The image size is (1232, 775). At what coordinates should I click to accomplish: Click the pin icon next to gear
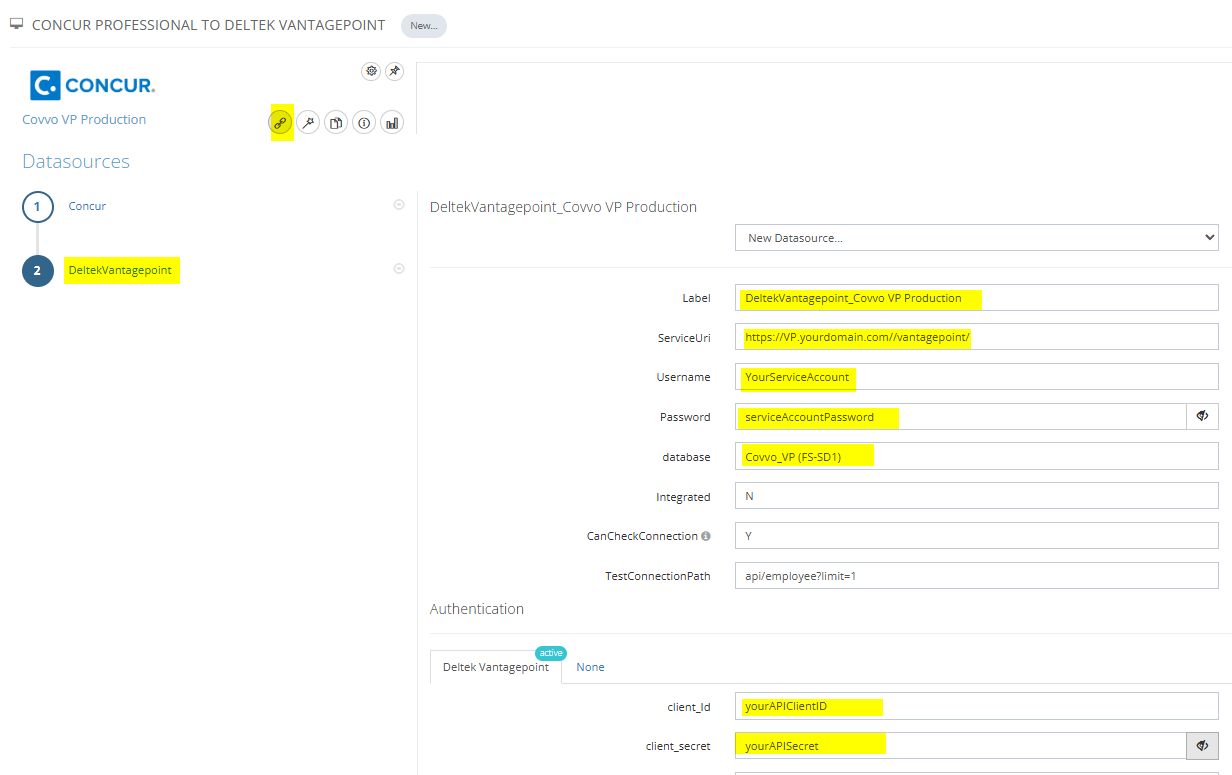[x=394, y=71]
